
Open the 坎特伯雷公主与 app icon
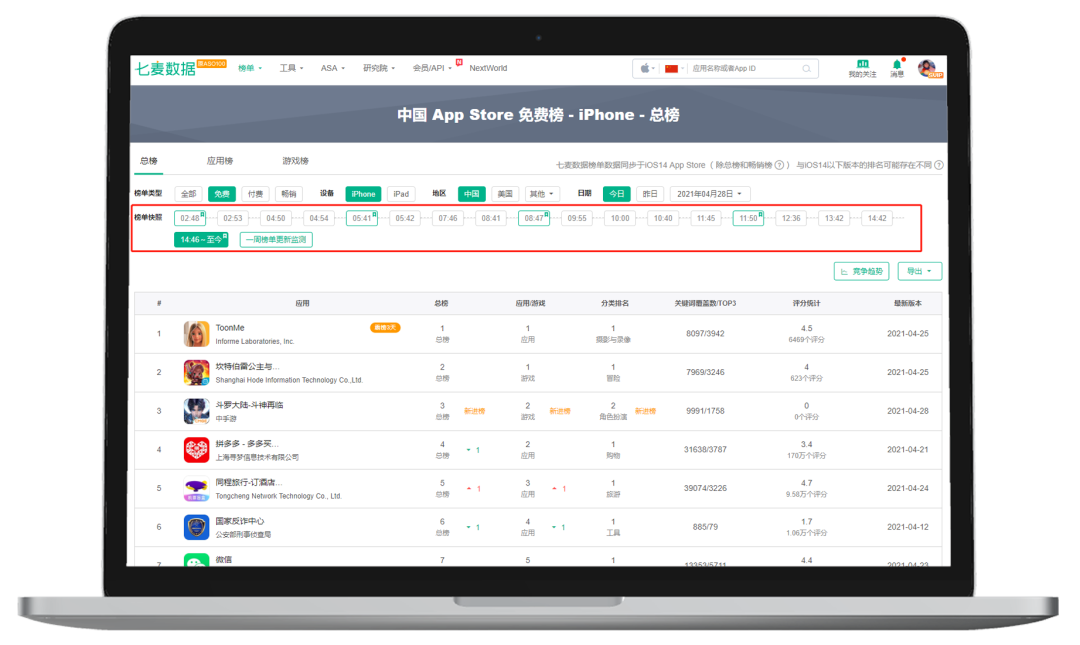[x=196, y=373]
